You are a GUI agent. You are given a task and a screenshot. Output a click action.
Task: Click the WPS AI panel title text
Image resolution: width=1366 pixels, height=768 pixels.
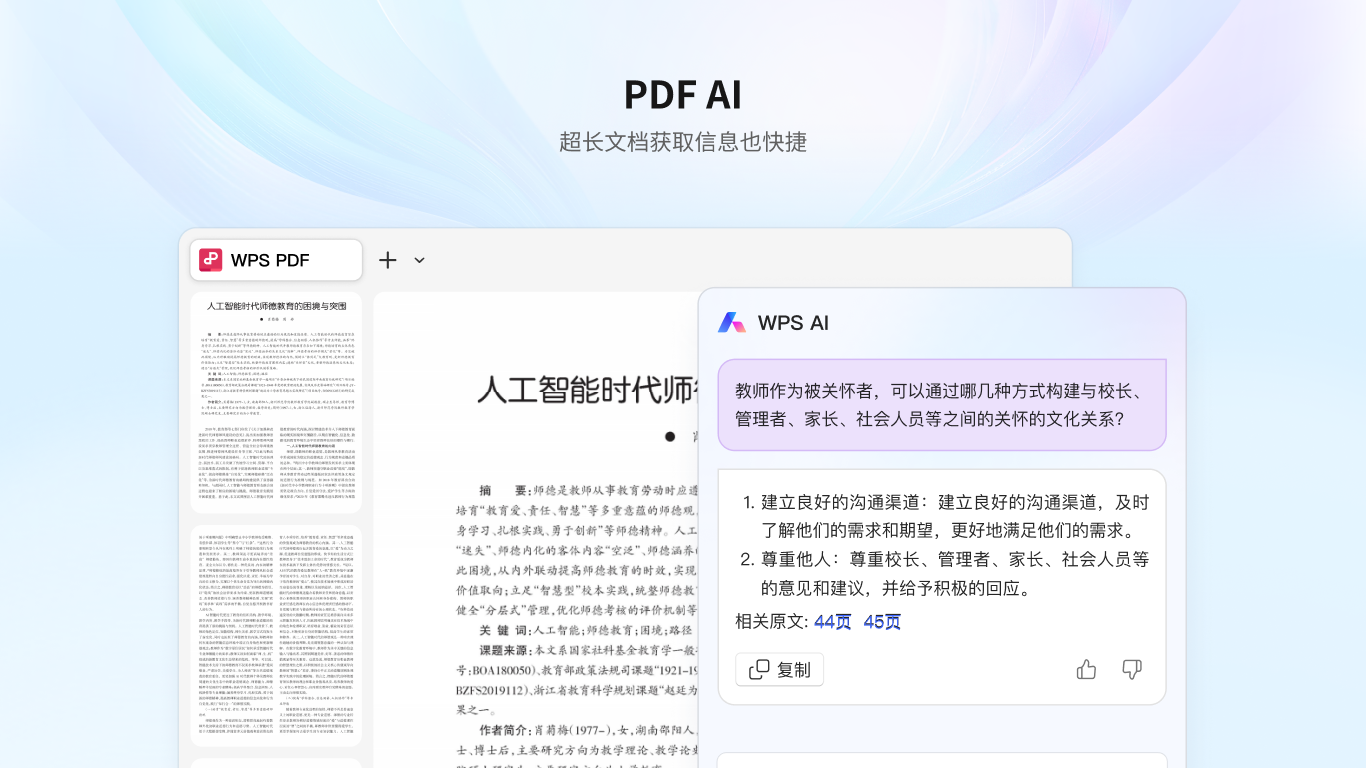(793, 322)
